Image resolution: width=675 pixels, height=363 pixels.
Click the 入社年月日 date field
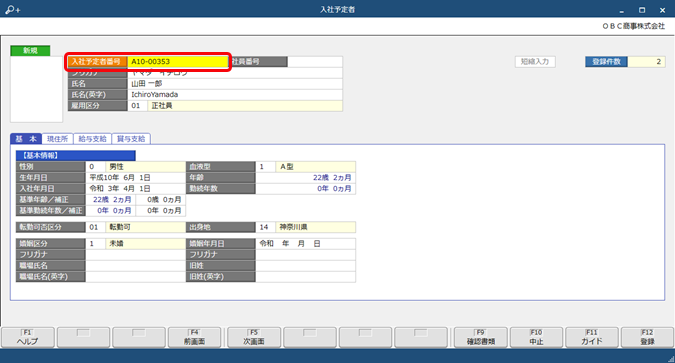tap(135, 189)
